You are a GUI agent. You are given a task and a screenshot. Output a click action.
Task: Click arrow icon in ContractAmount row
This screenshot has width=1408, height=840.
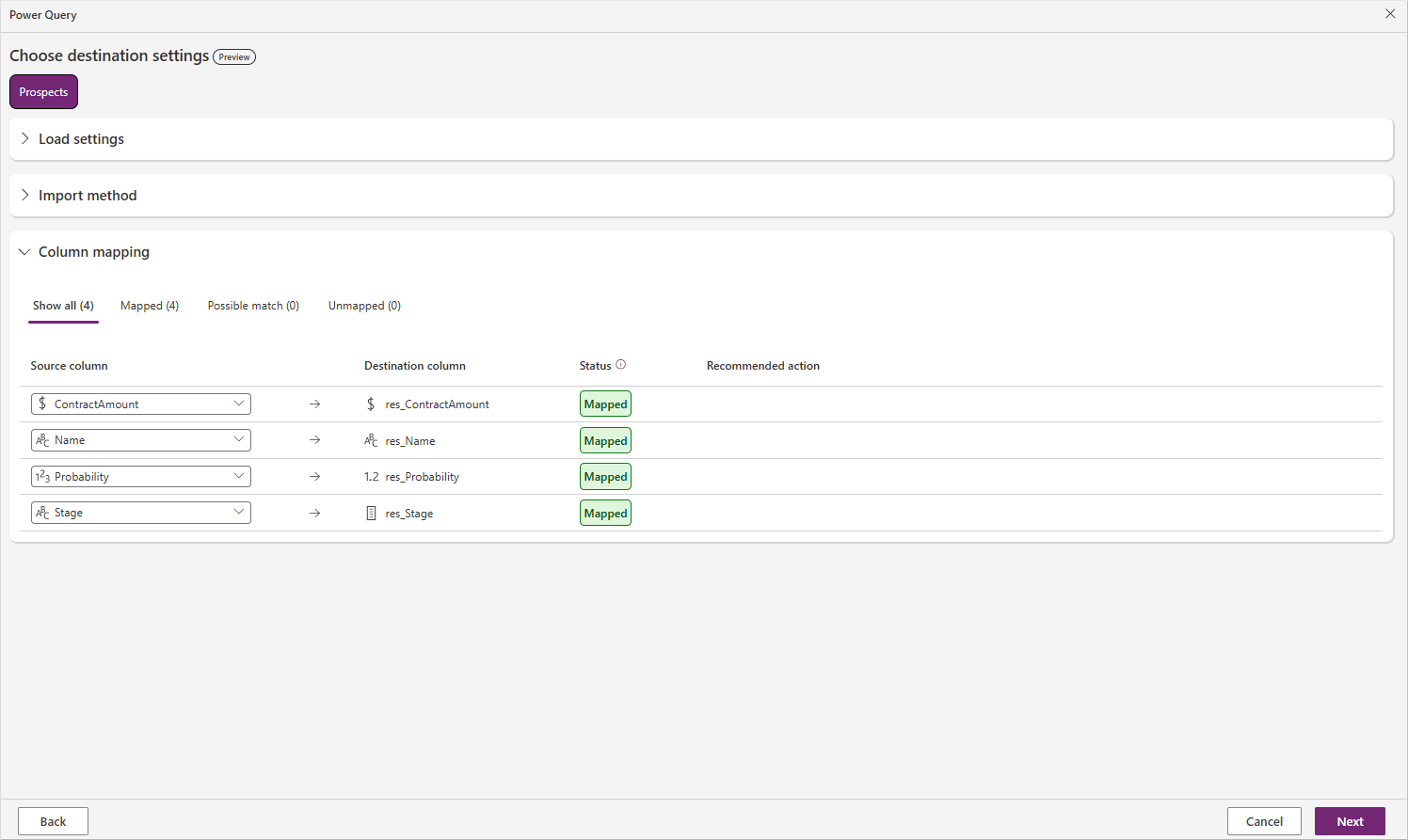[x=315, y=404]
